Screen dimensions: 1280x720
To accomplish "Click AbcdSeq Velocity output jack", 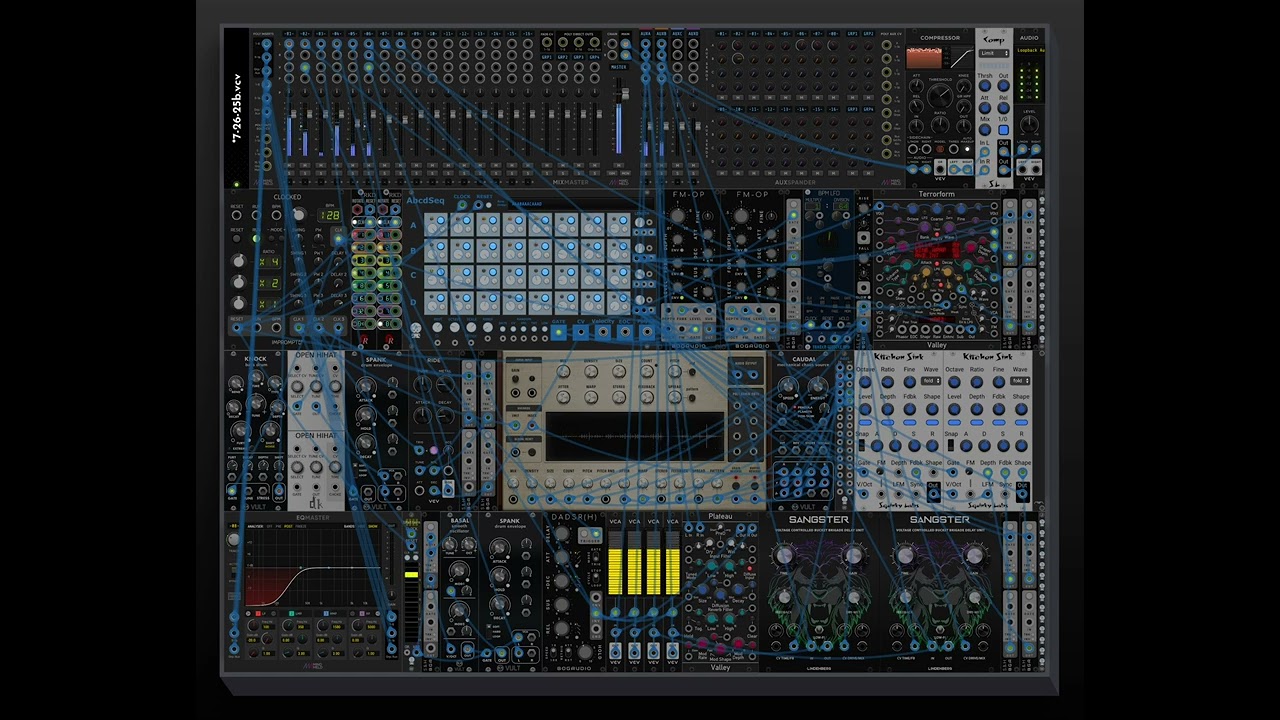I will [x=603, y=332].
